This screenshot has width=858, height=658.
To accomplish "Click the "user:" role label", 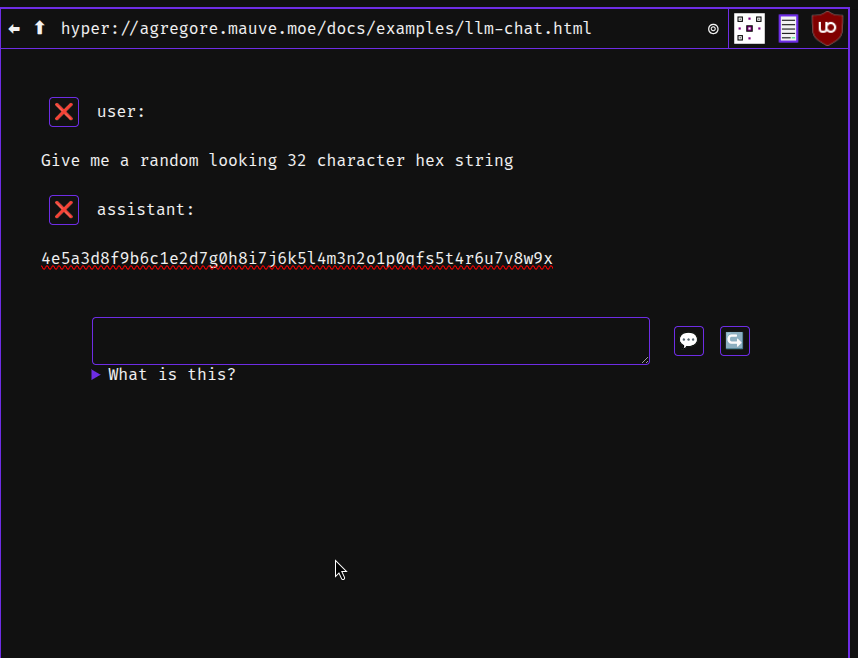I will [121, 112].
